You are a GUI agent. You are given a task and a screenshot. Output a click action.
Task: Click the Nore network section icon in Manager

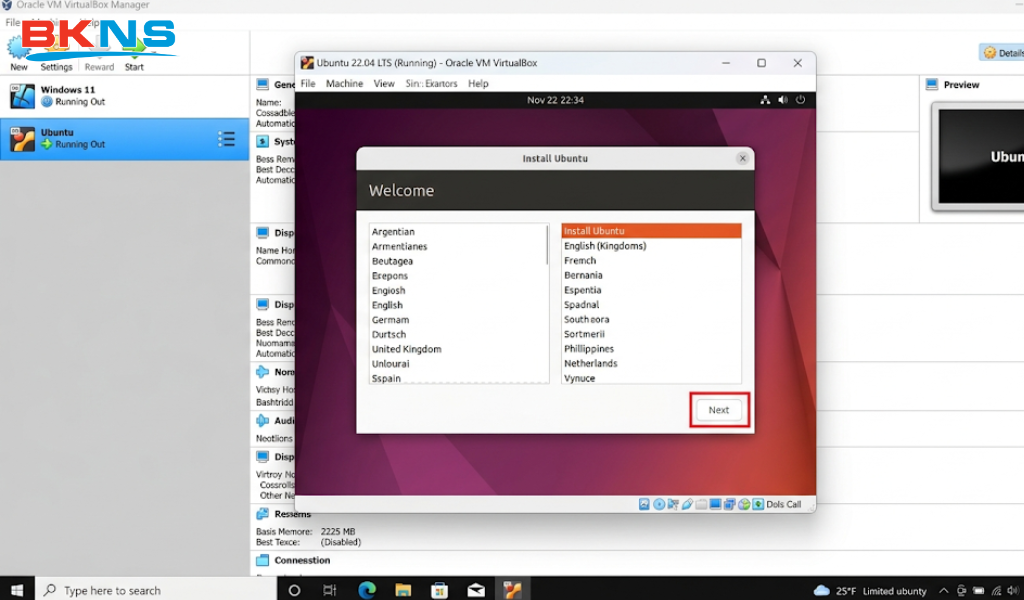click(263, 371)
